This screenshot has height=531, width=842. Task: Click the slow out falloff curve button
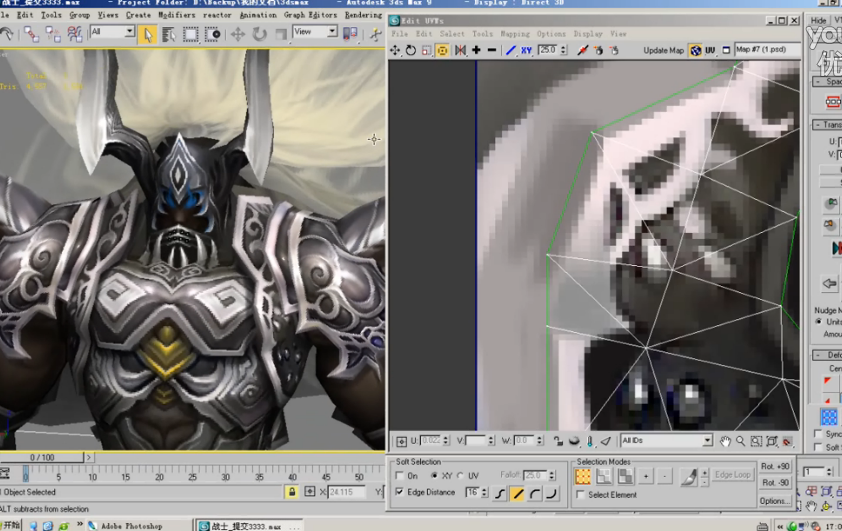click(x=535, y=493)
